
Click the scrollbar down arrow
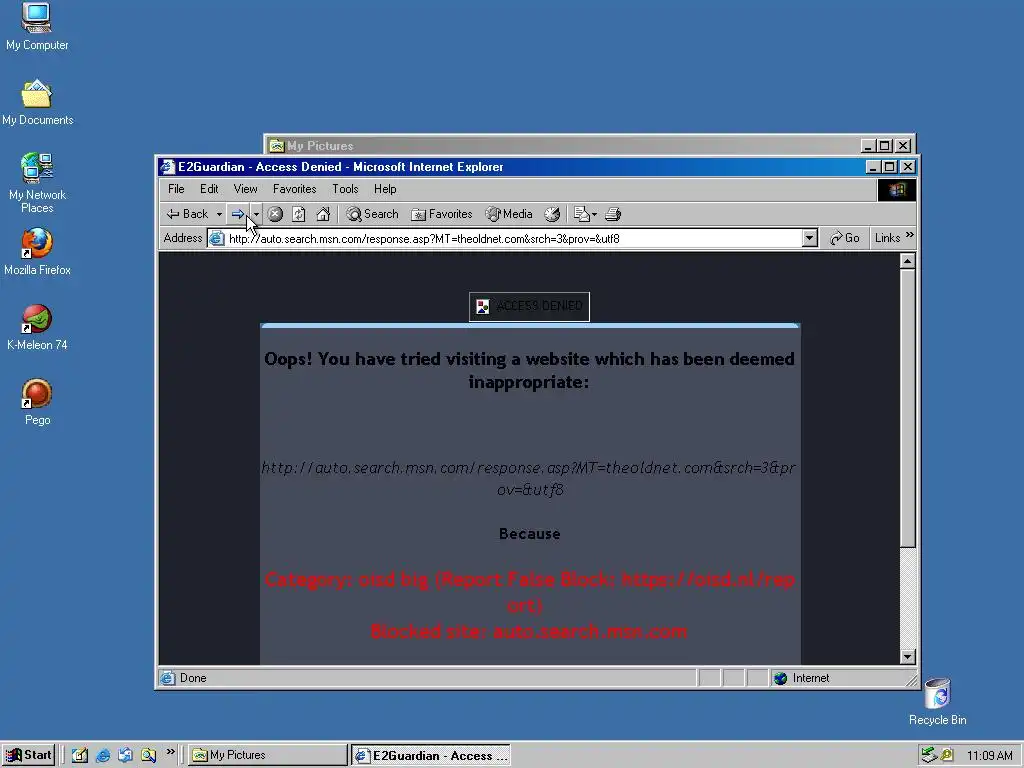[x=907, y=657]
